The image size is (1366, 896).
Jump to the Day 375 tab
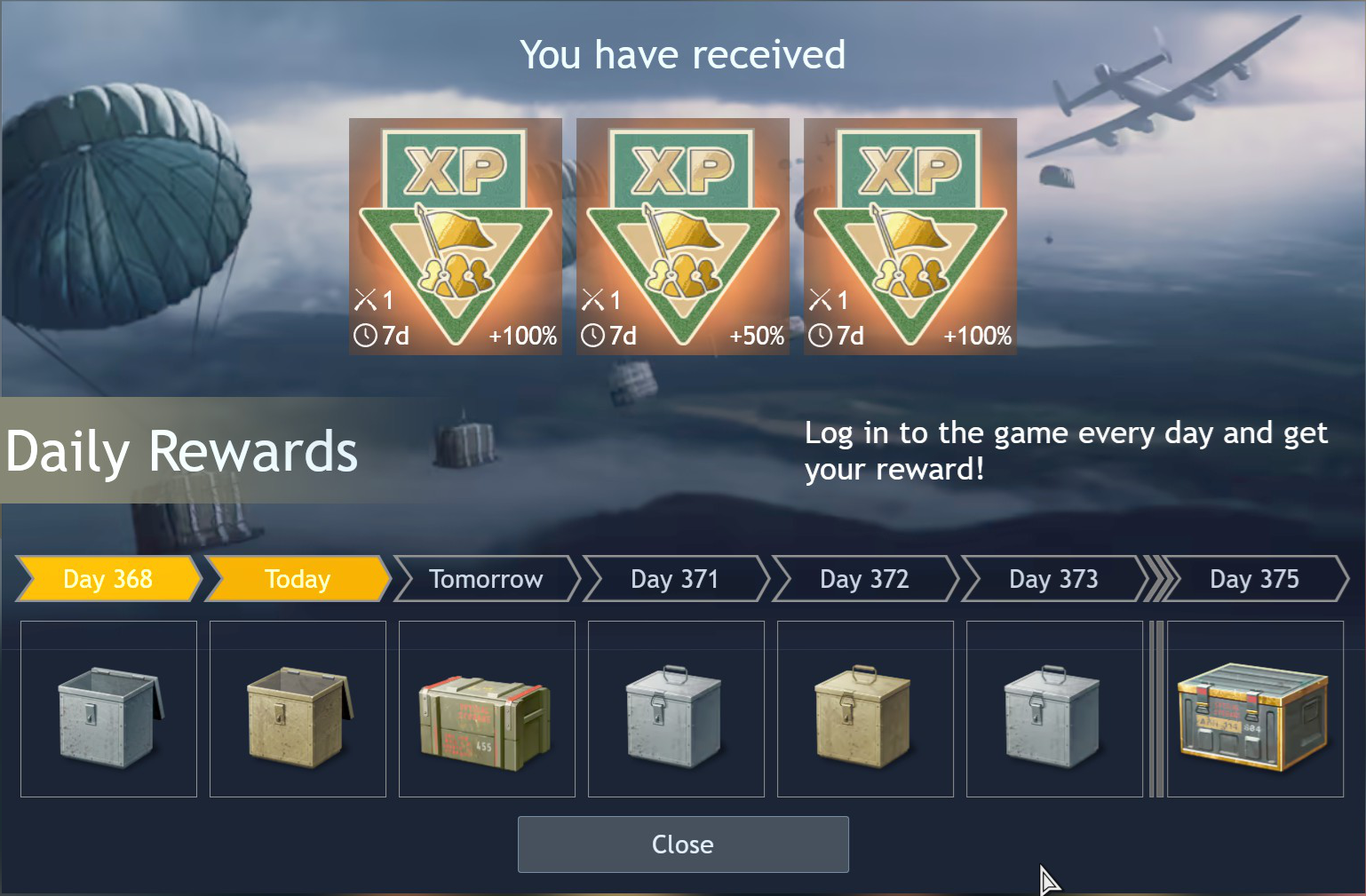click(1255, 579)
